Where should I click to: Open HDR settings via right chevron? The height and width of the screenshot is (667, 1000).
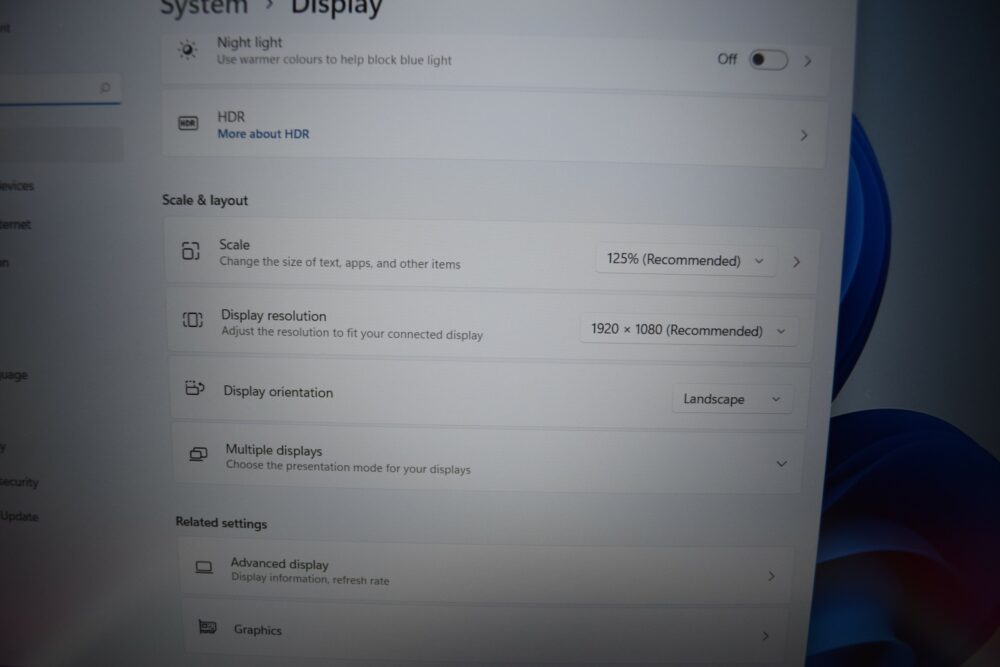pyautogui.click(x=804, y=135)
